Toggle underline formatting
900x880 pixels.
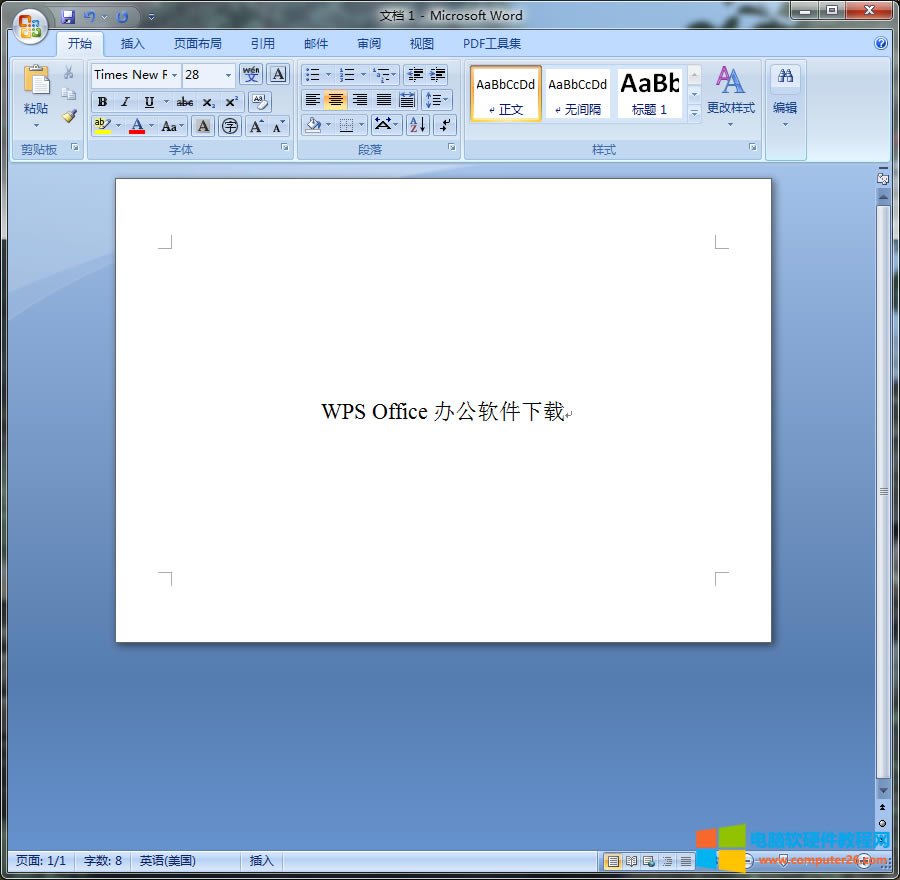pyautogui.click(x=149, y=102)
